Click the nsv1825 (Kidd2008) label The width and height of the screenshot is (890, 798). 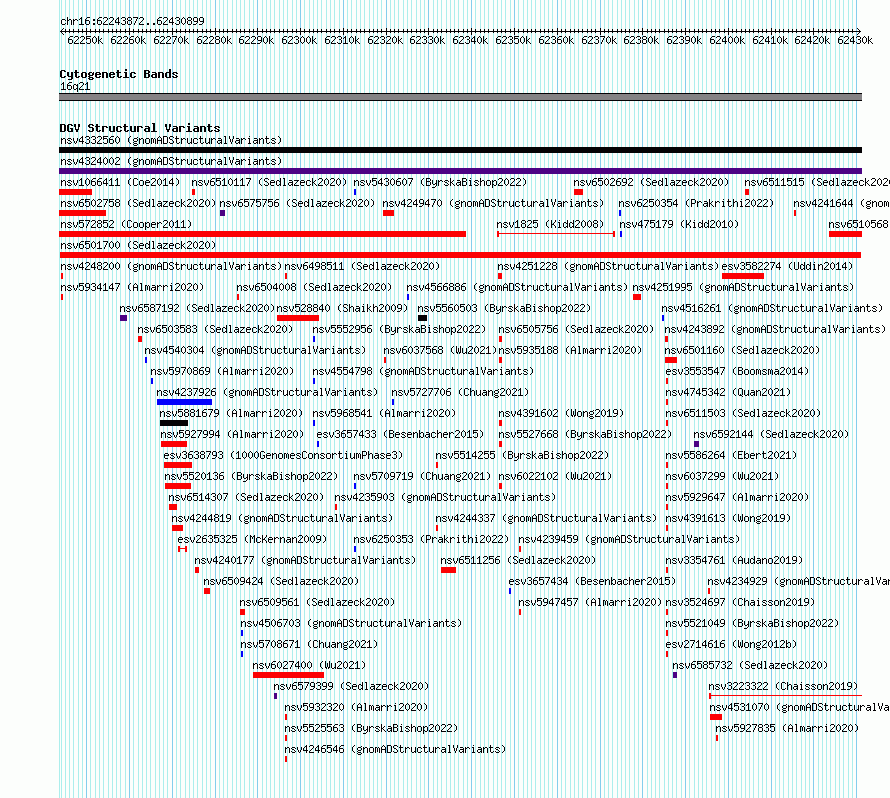point(550,224)
